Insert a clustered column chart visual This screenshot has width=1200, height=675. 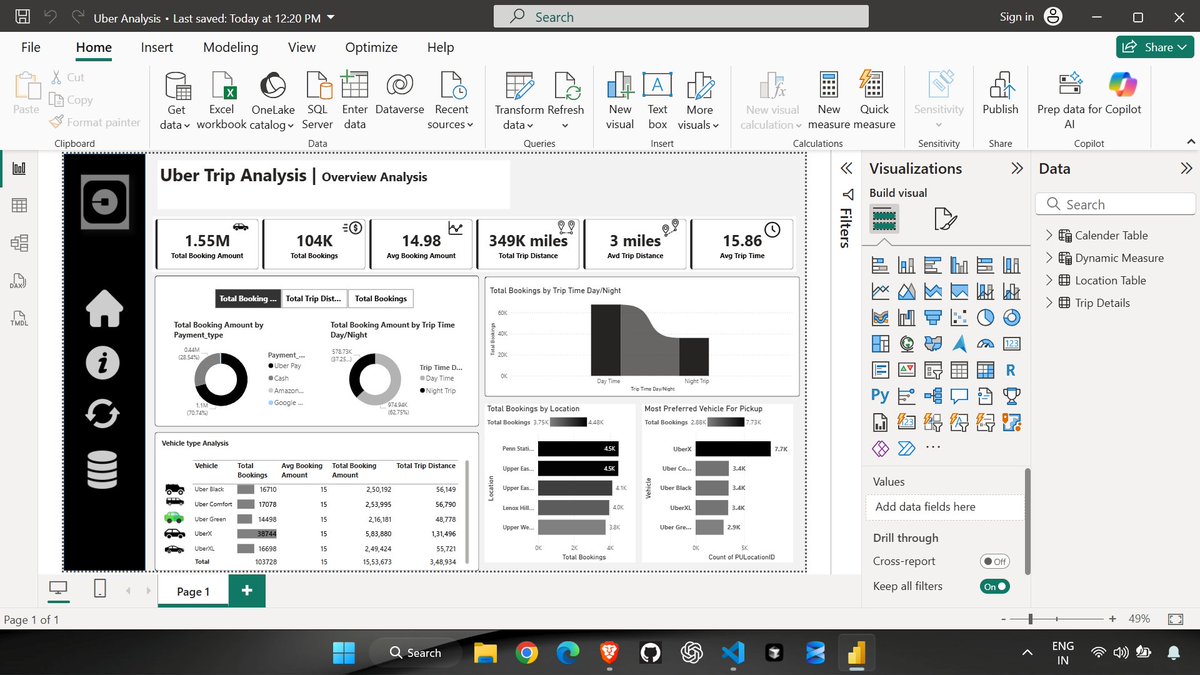[959, 266]
